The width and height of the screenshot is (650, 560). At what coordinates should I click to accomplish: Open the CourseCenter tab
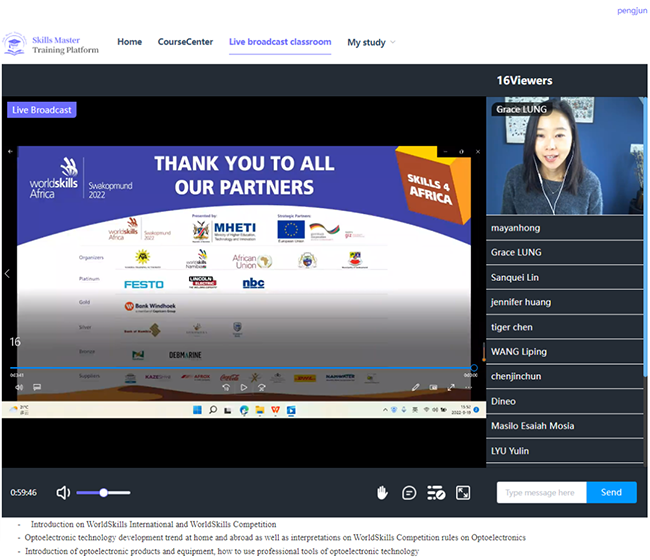click(x=185, y=42)
